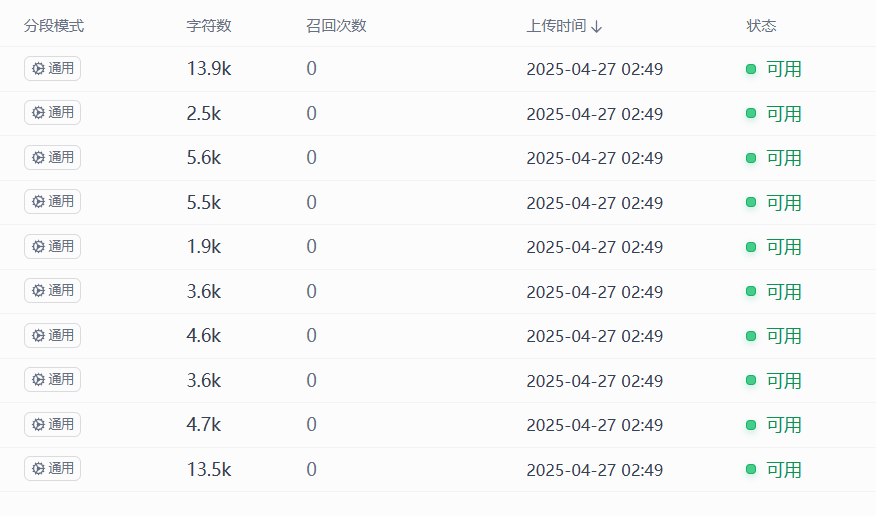Click the recall count 0 in the 13.5k row
The width and height of the screenshot is (876, 516).
[x=312, y=469]
